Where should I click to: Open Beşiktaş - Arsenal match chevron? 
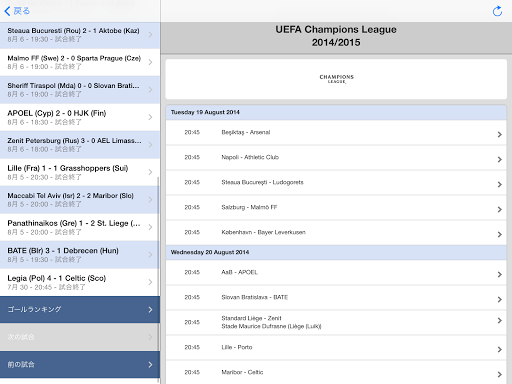point(499,134)
